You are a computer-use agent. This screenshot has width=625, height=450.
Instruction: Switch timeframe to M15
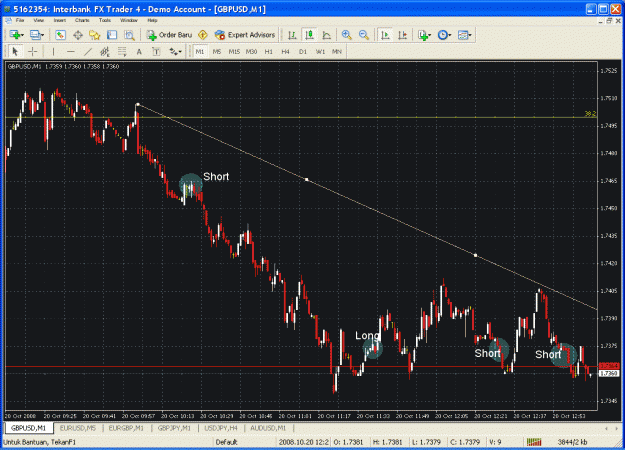tap(234, 51)
